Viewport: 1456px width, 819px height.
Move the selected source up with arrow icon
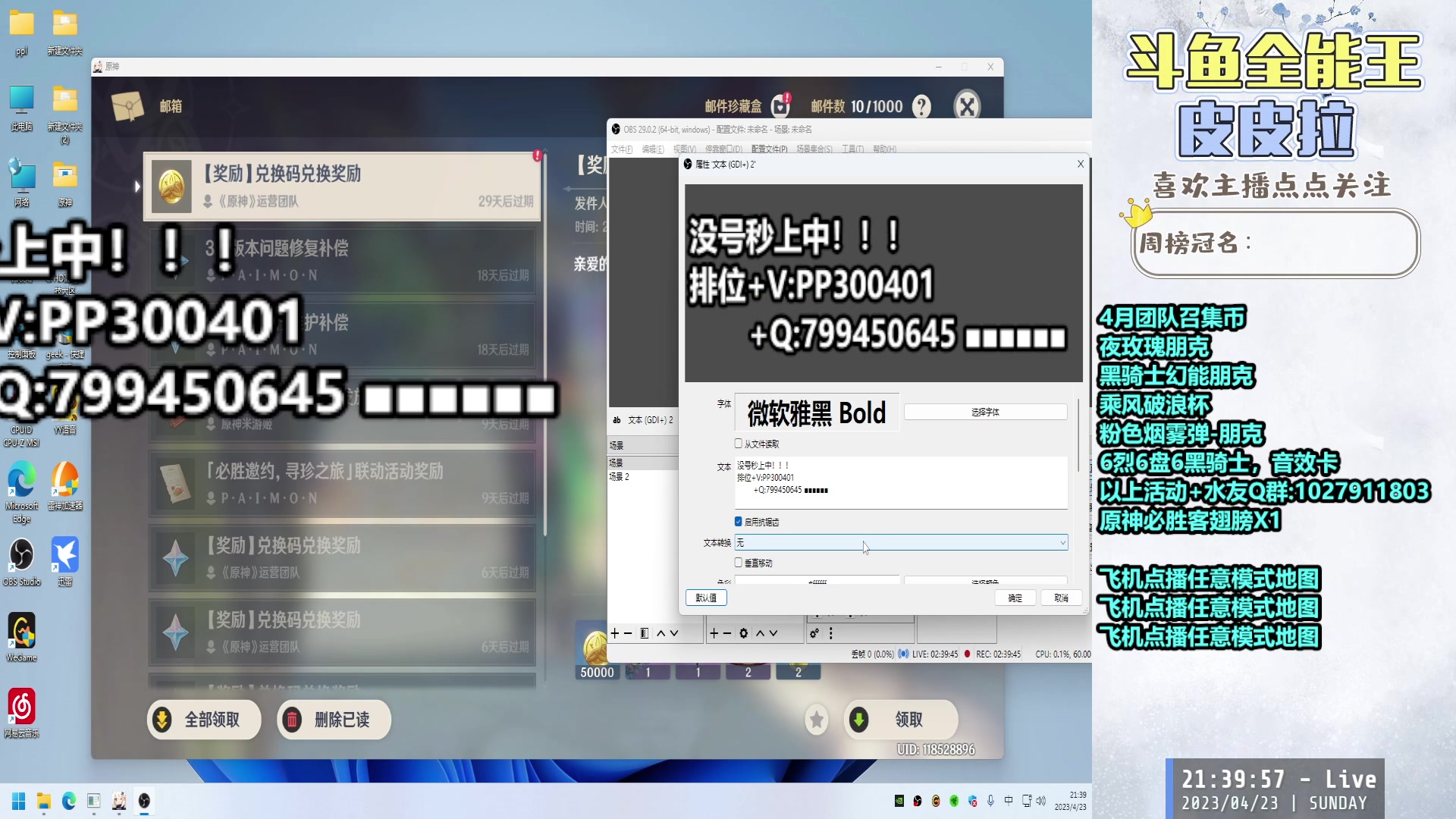760,632
